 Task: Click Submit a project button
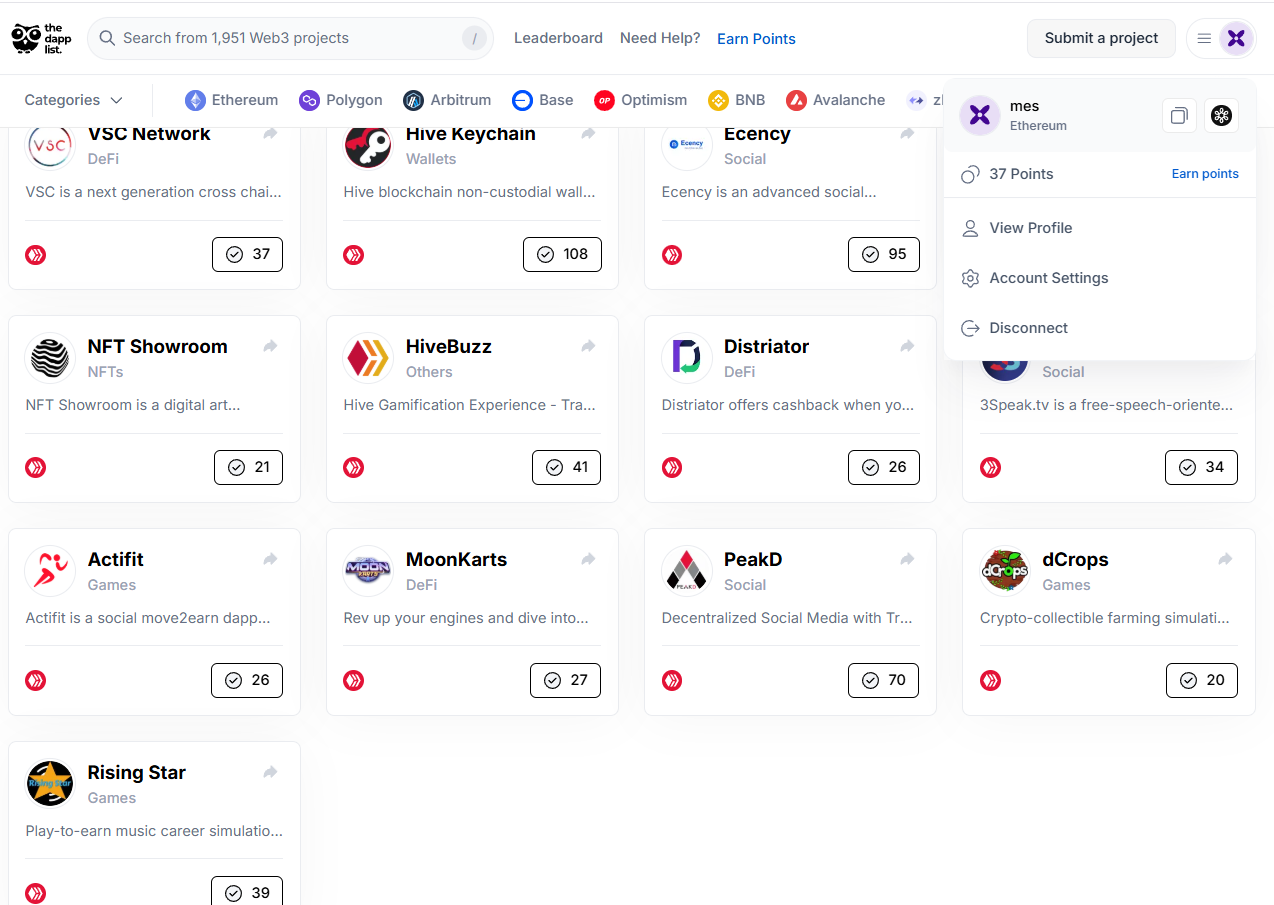point(1101,38)
